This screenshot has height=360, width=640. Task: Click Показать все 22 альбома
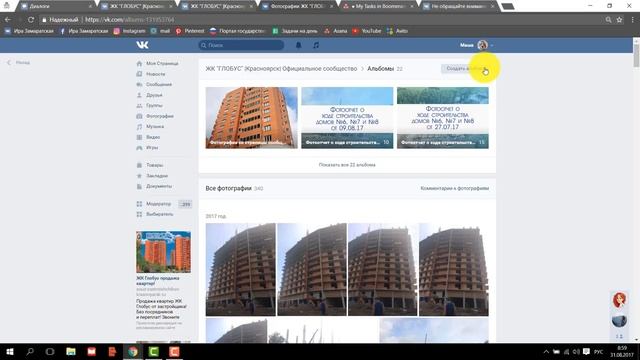(x=347, y=165)
